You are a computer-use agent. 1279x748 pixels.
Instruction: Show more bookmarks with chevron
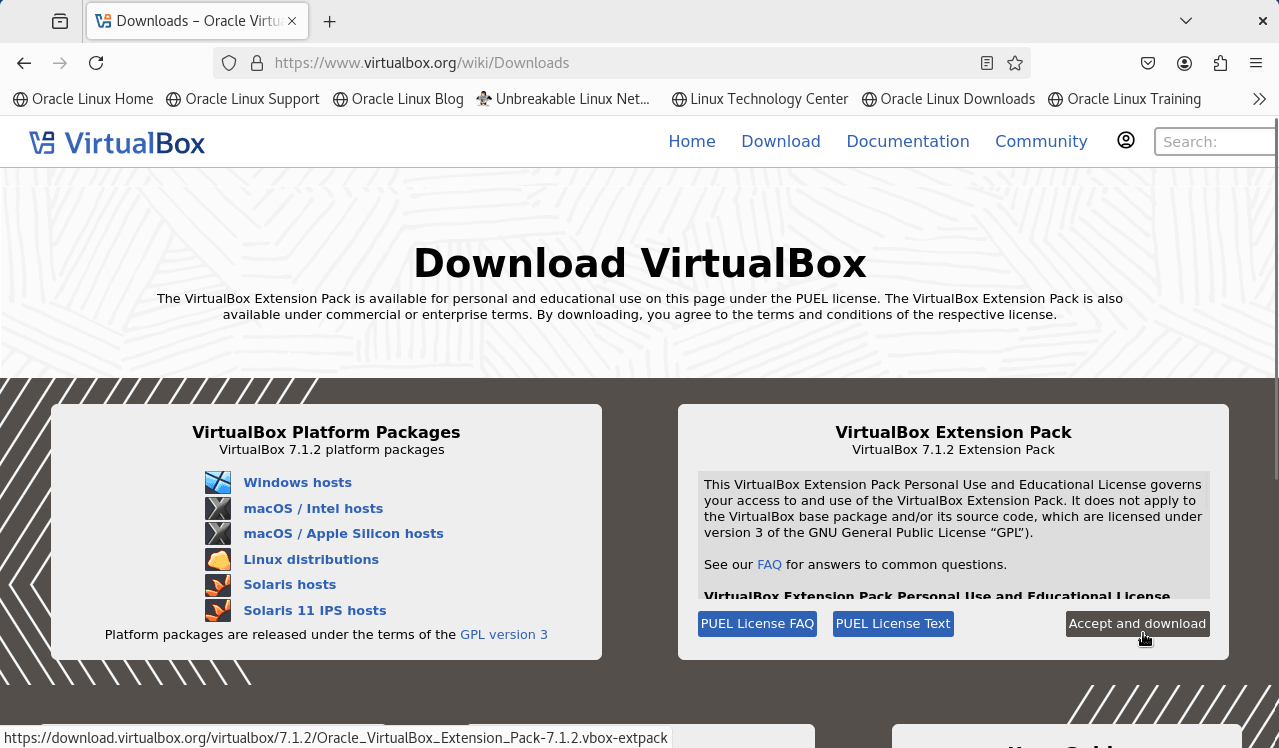(1259, 99)
